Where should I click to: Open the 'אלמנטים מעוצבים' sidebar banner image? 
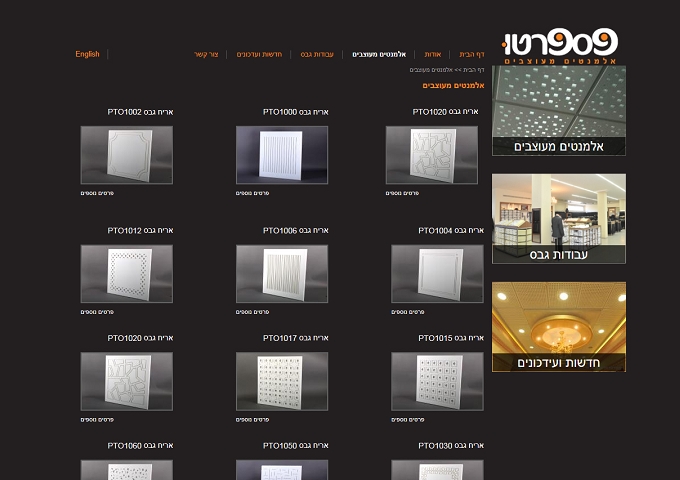[559, 111]
